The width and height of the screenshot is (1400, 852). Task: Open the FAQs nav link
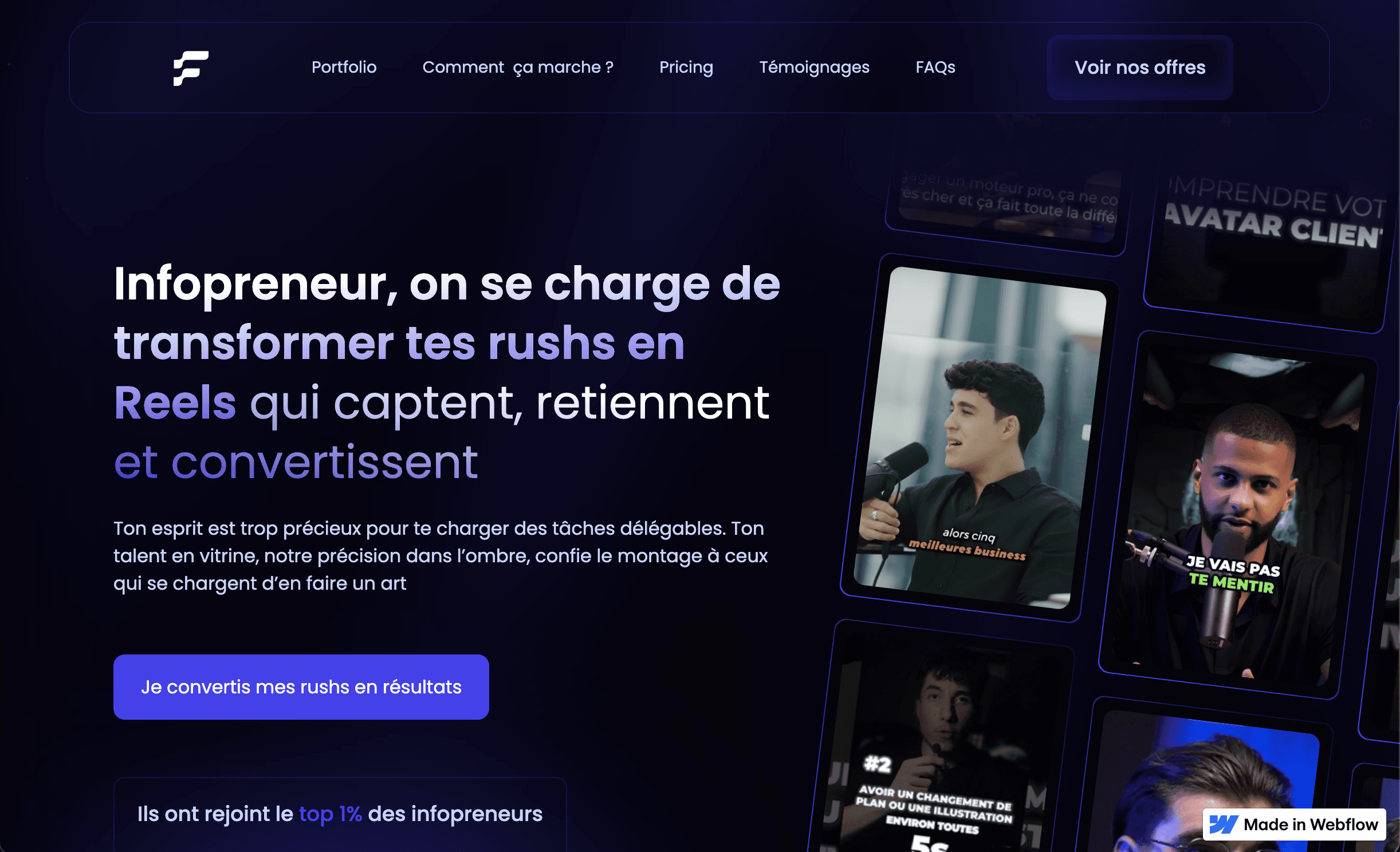click(935, 67)
